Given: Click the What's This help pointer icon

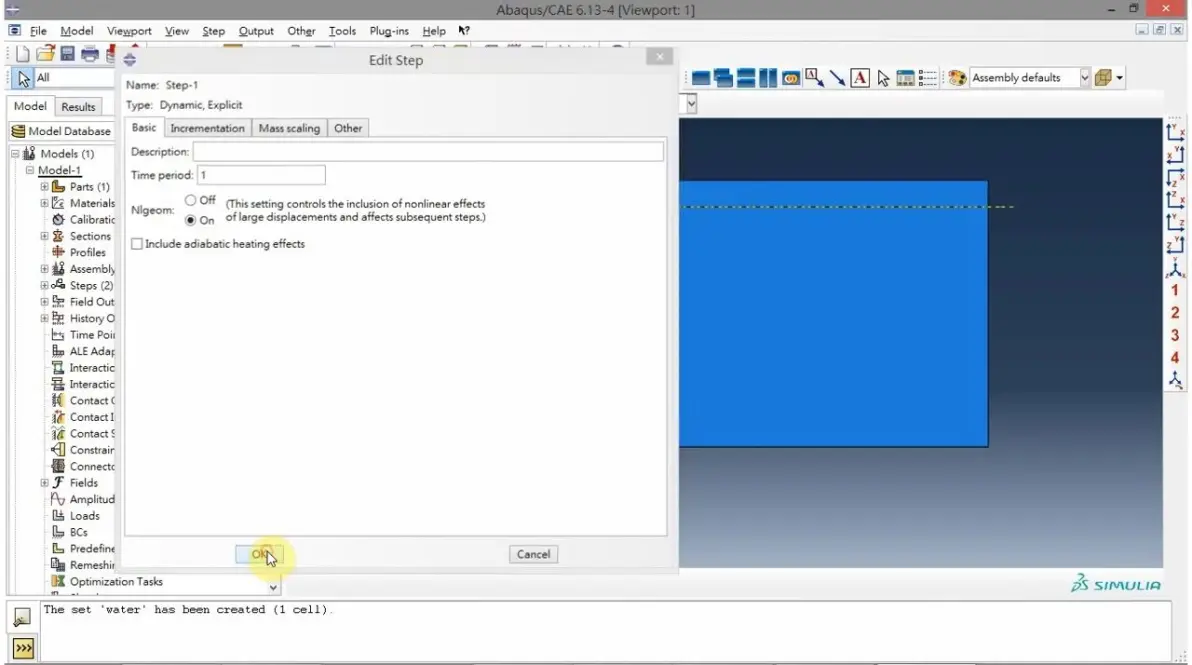Looking at the screenshot, I should click(464, 30).
